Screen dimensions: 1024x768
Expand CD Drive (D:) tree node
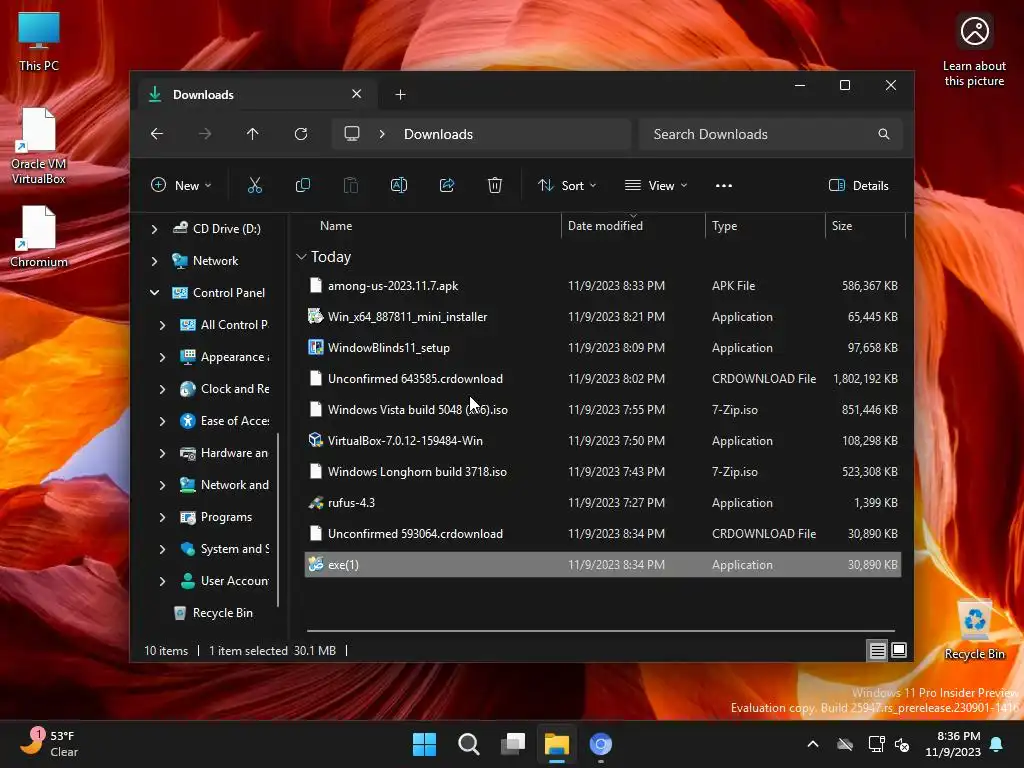coord(154,229)
